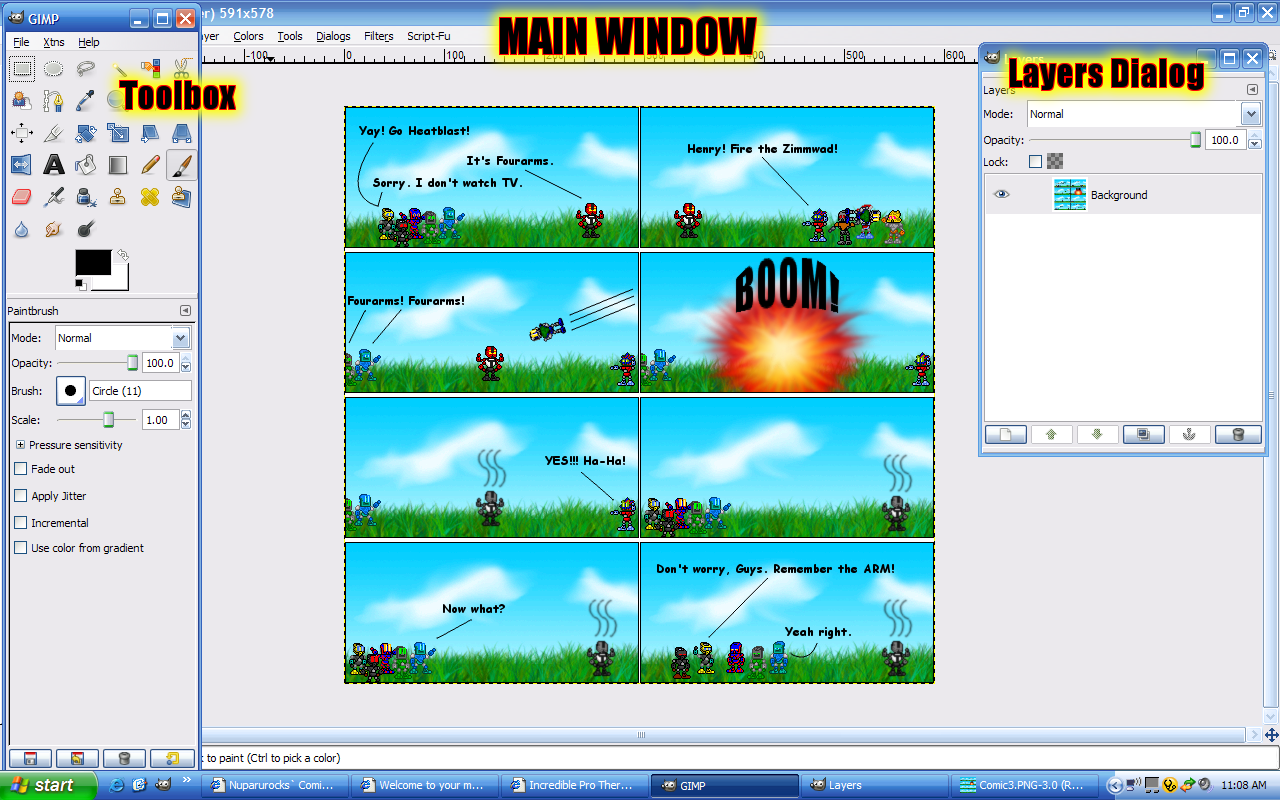The height and width of the screenshot is (800, 1280).
Task: Open the Filters menu
Action: click(x=378, y=36)
